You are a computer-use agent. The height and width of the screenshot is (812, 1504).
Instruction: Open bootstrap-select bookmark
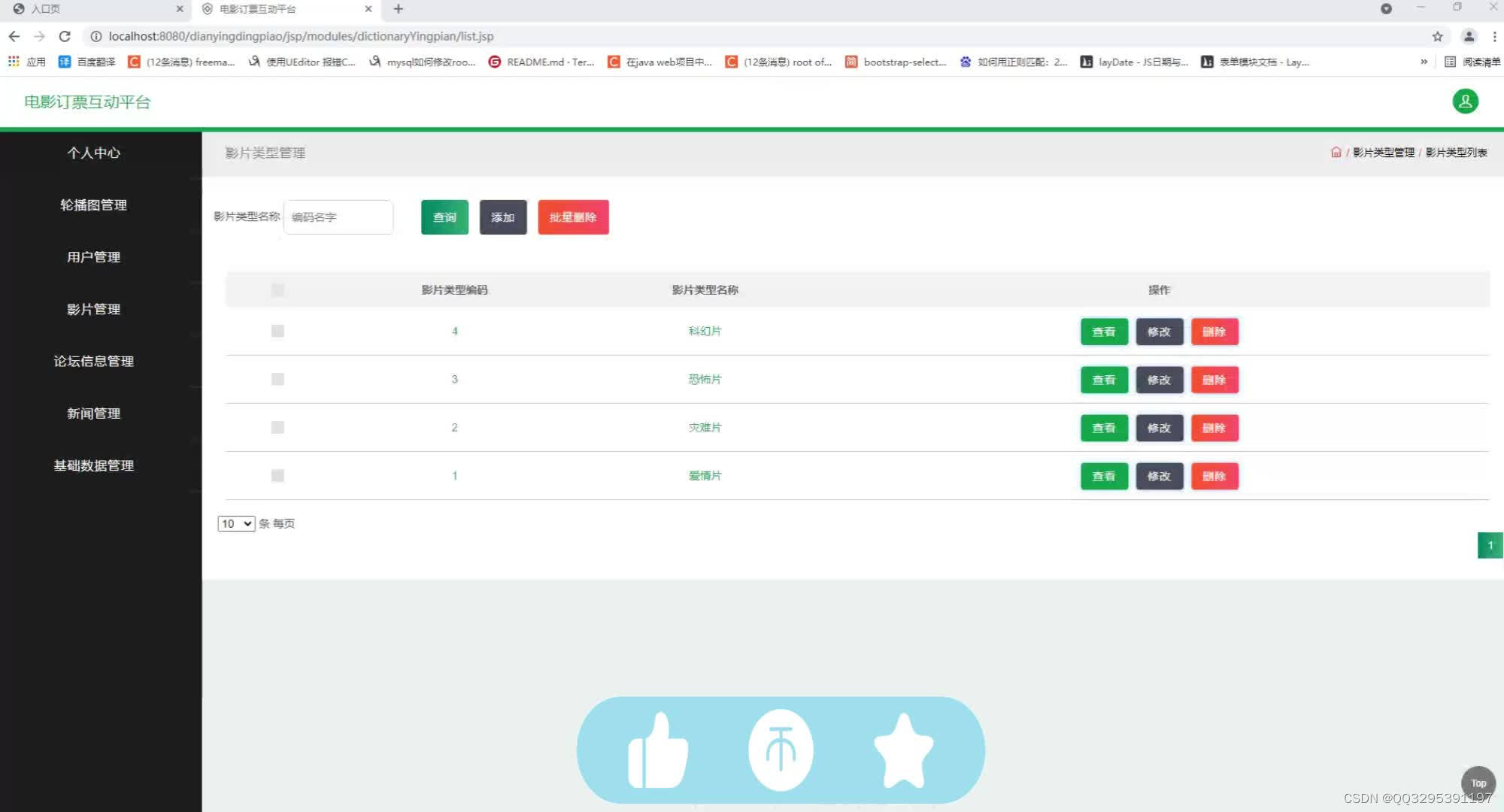click(896, 62)
